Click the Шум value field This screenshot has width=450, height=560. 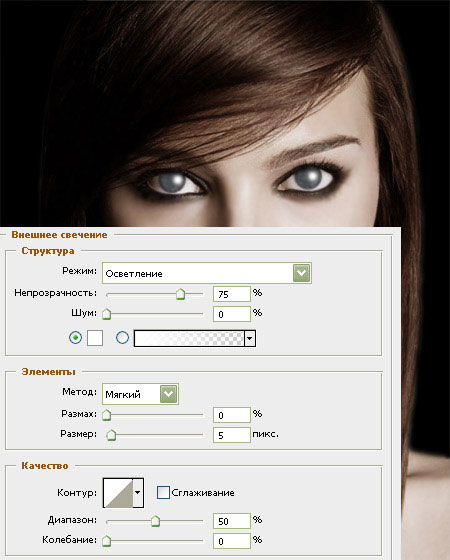click(x=232, y=314)
